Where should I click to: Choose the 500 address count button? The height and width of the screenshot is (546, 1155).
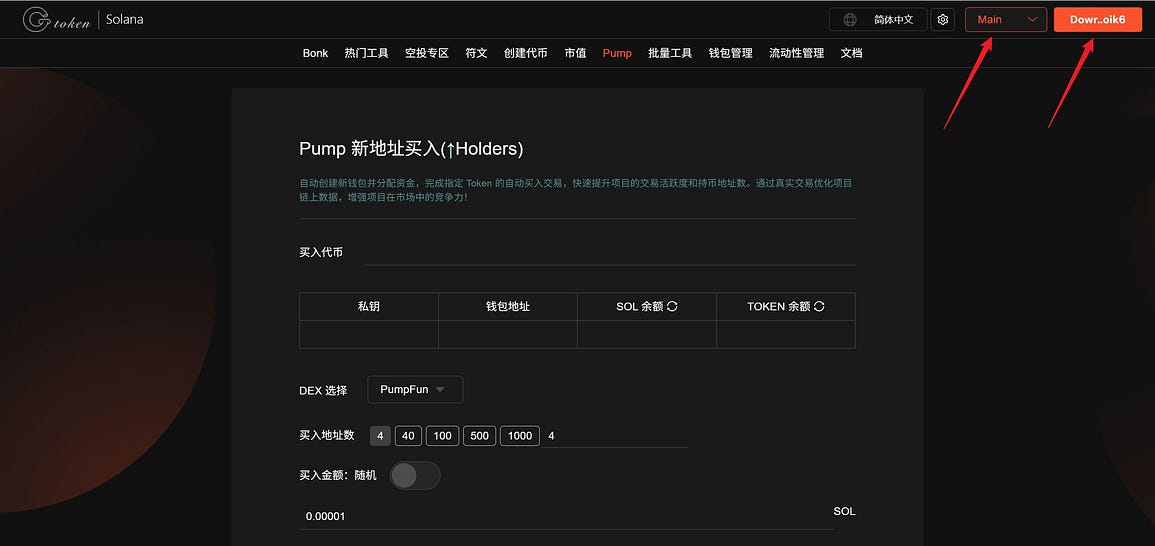tap(479, 435)
